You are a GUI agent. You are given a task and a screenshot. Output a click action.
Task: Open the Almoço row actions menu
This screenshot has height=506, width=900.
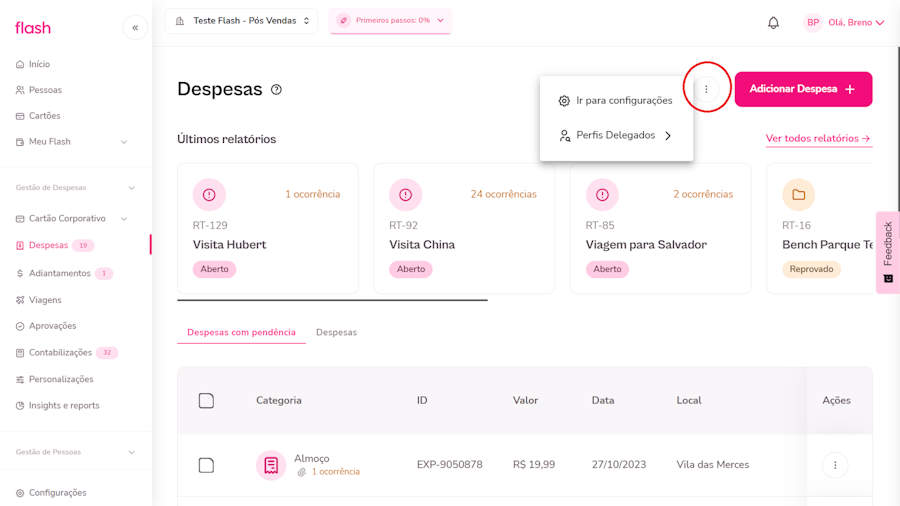(x=835, y=464)
